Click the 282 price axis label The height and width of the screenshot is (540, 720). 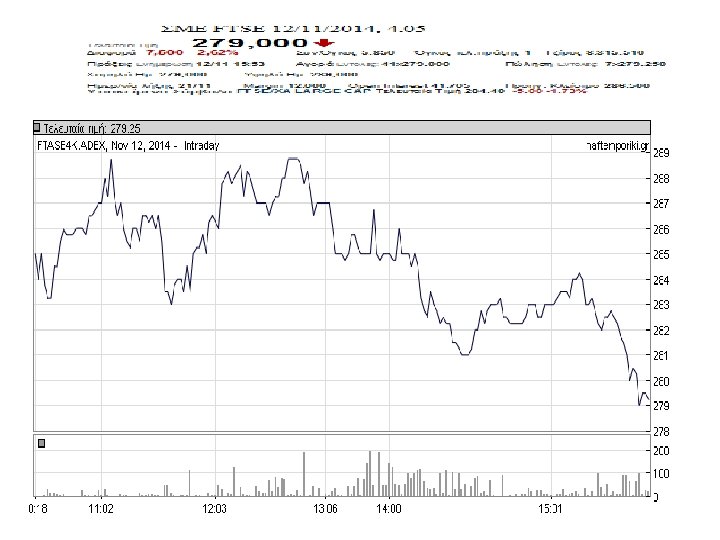(x=661, y=330)
